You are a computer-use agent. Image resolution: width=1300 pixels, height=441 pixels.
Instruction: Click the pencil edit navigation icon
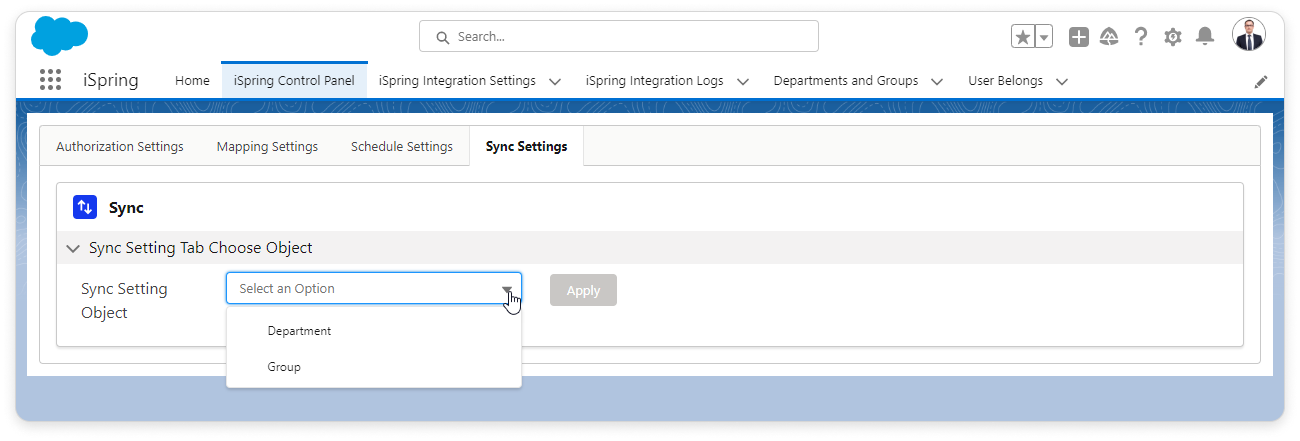1260,81
